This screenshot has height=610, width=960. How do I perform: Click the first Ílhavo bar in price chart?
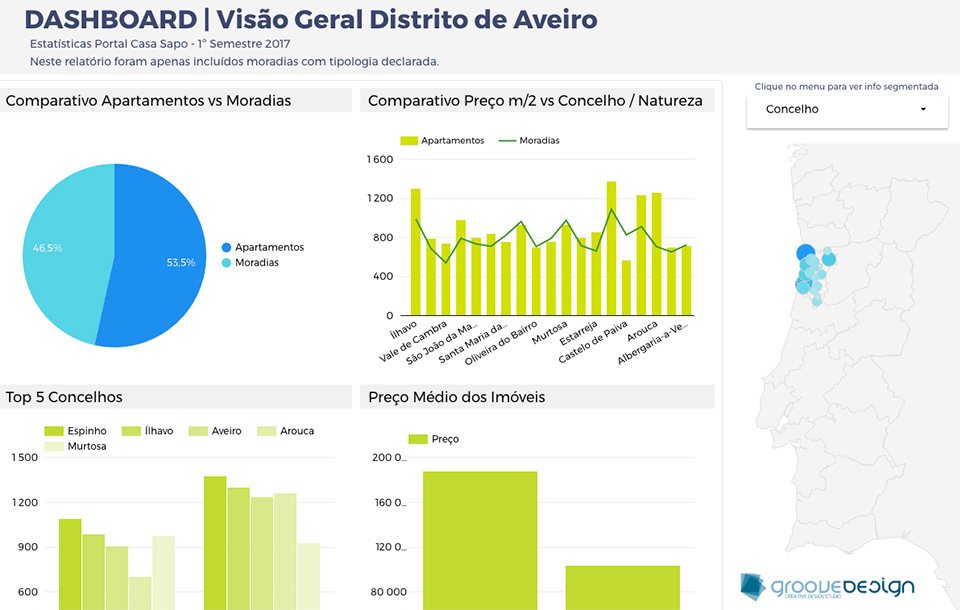pos(416,252)
